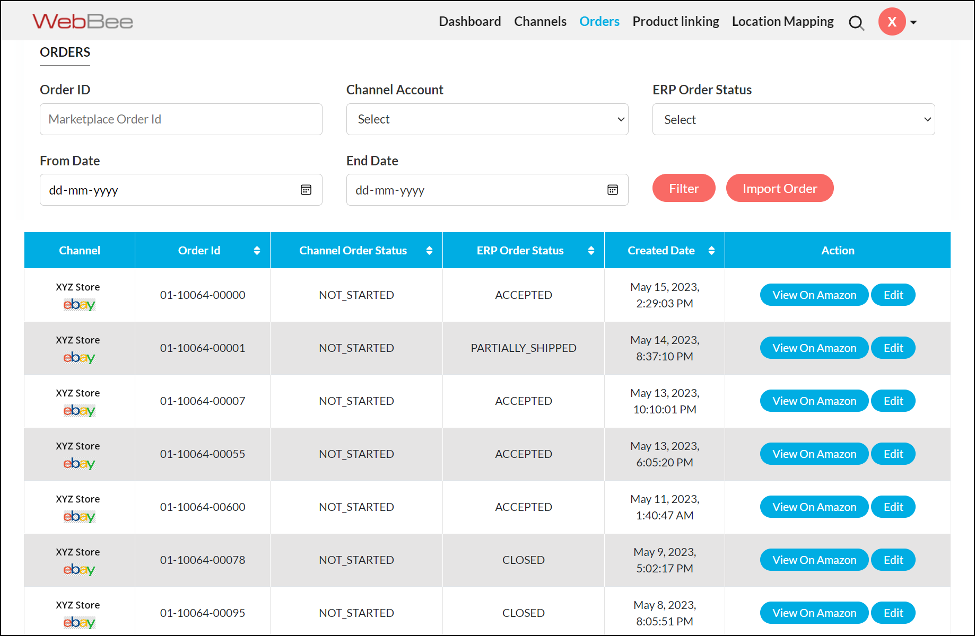Click eBay logo for order 01-10064-00001
The image size is (977, 637).
(x=79, y=357)
